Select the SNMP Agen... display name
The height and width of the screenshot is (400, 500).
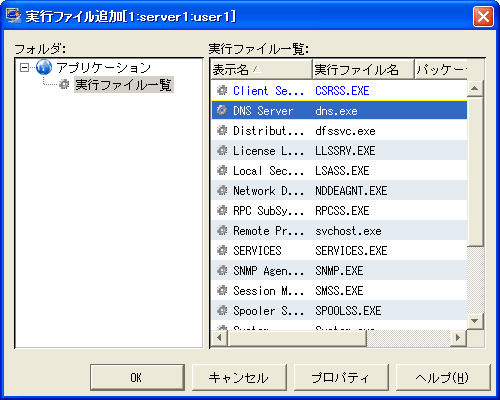click(268, 271)
